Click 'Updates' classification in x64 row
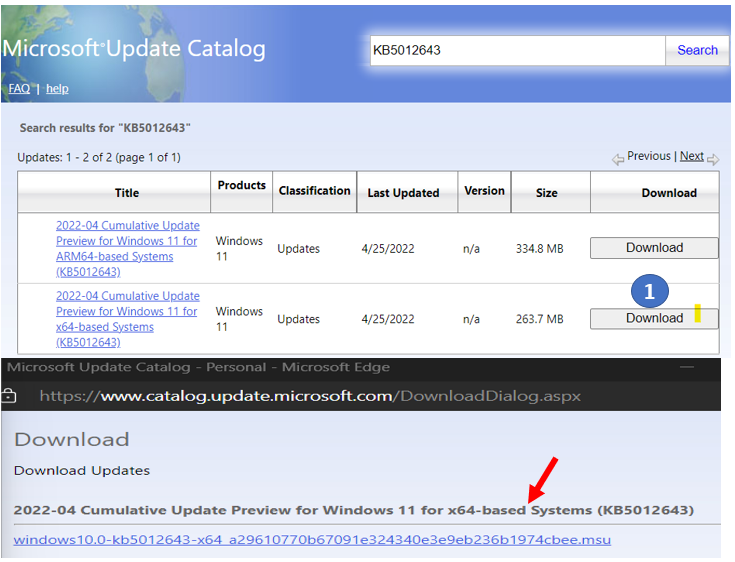735x562 pixels. tap(298, 319)
